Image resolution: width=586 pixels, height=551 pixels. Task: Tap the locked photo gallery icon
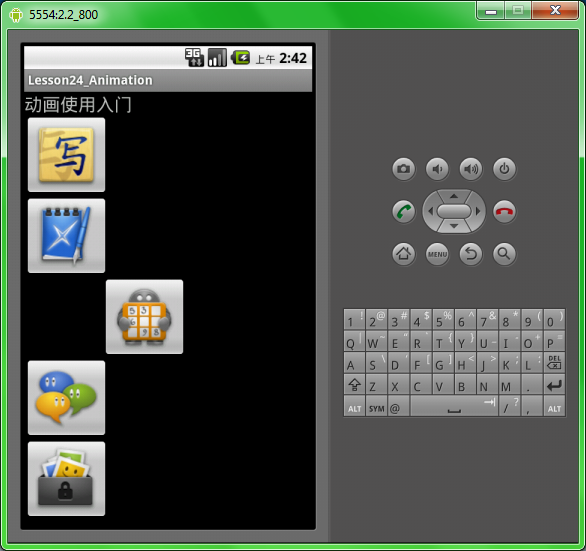point(67,479)
